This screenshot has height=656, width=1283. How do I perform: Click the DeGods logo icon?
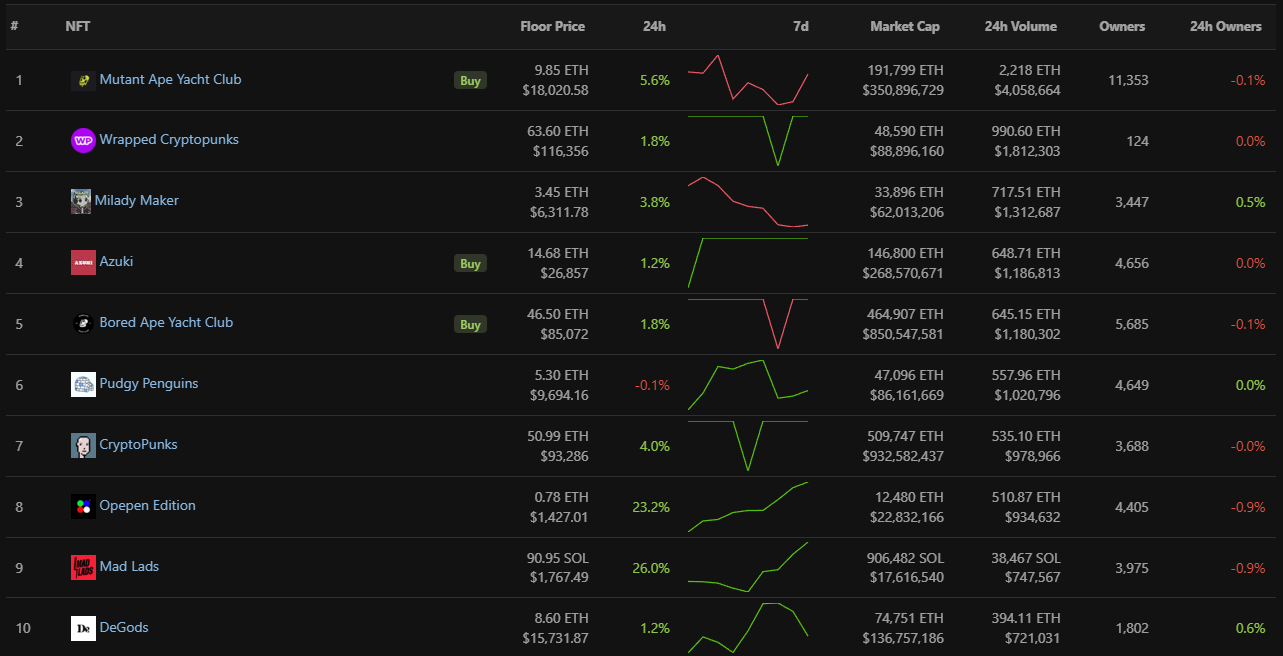point(83,628)
